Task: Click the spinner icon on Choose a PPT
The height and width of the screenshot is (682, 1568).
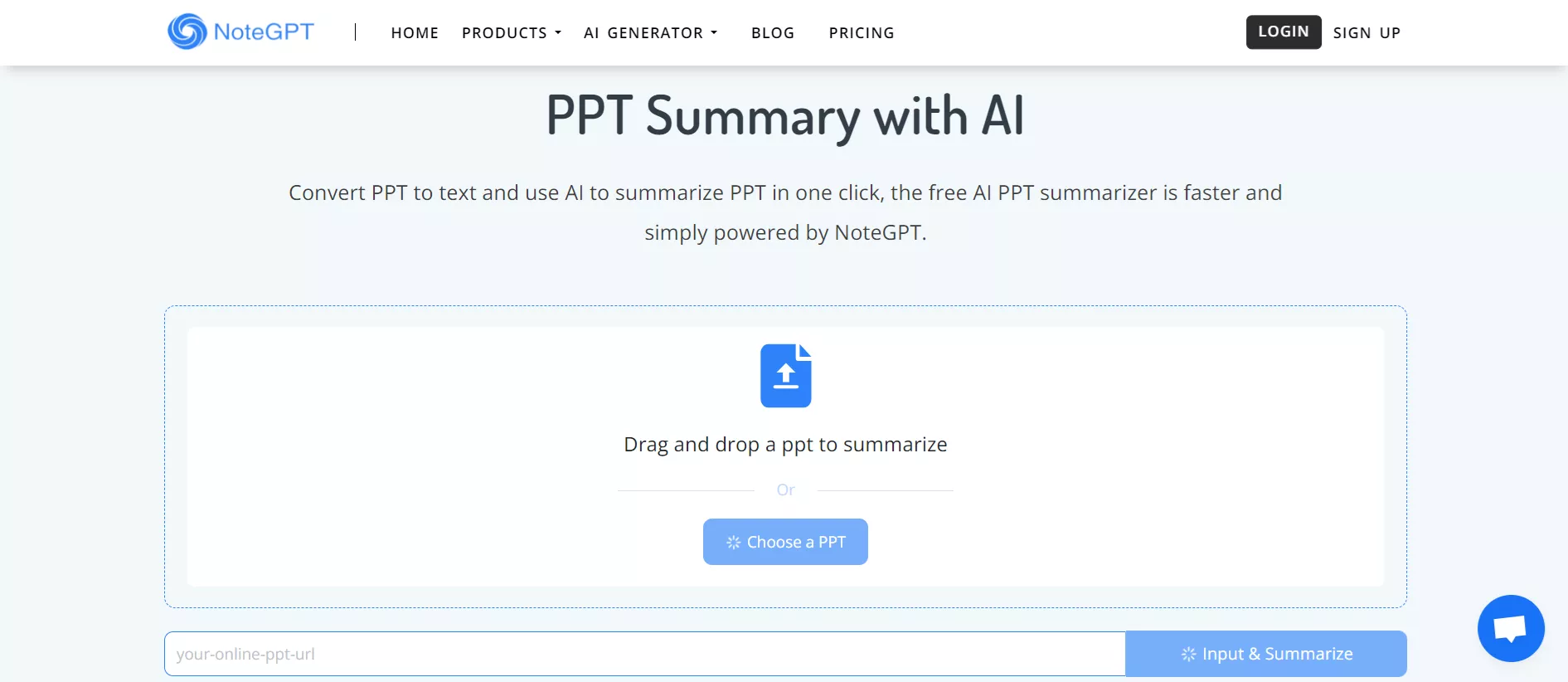Action: pyautogui.click(x=732, y=542)
